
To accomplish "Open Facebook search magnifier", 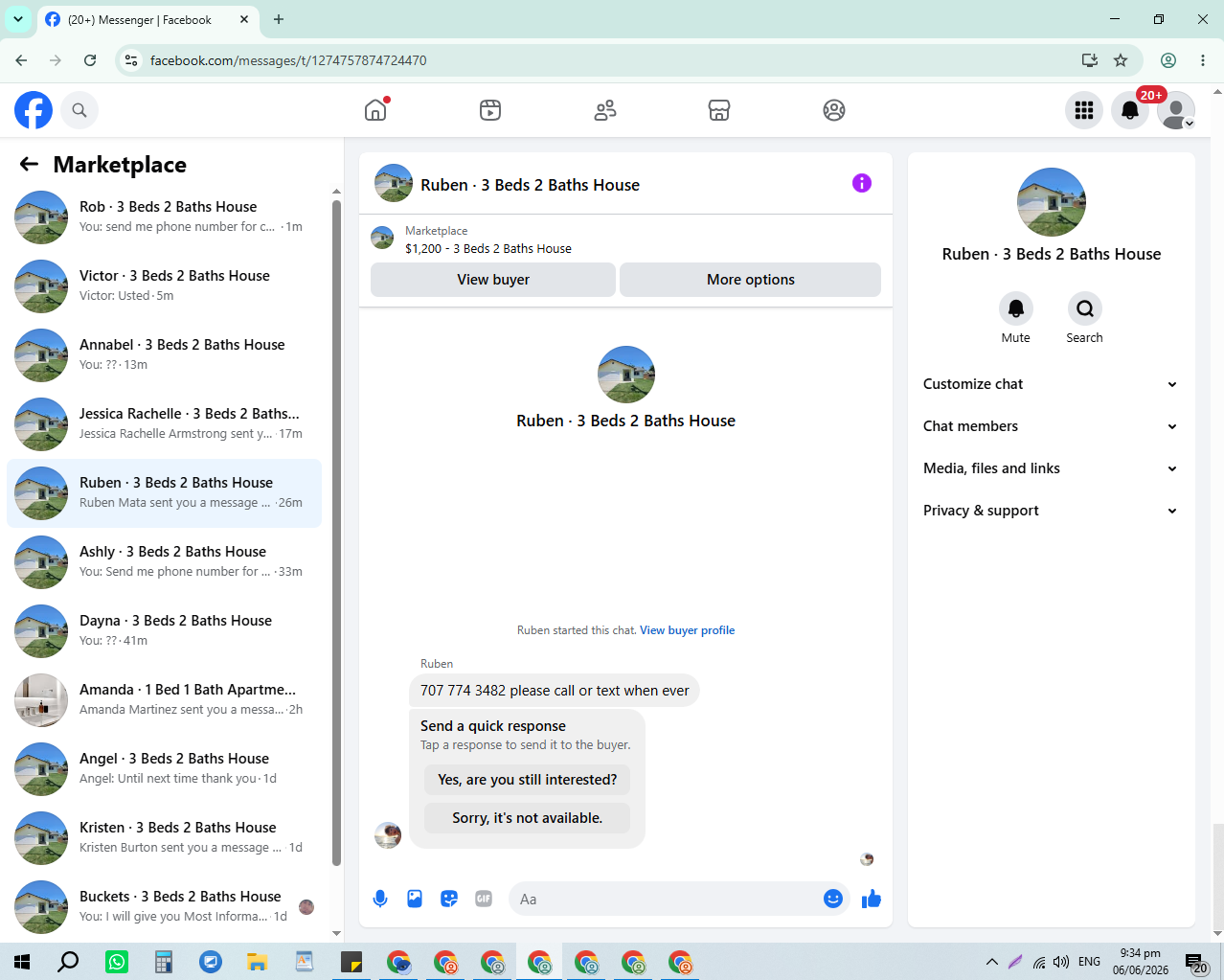I will (x=79, y=110).
